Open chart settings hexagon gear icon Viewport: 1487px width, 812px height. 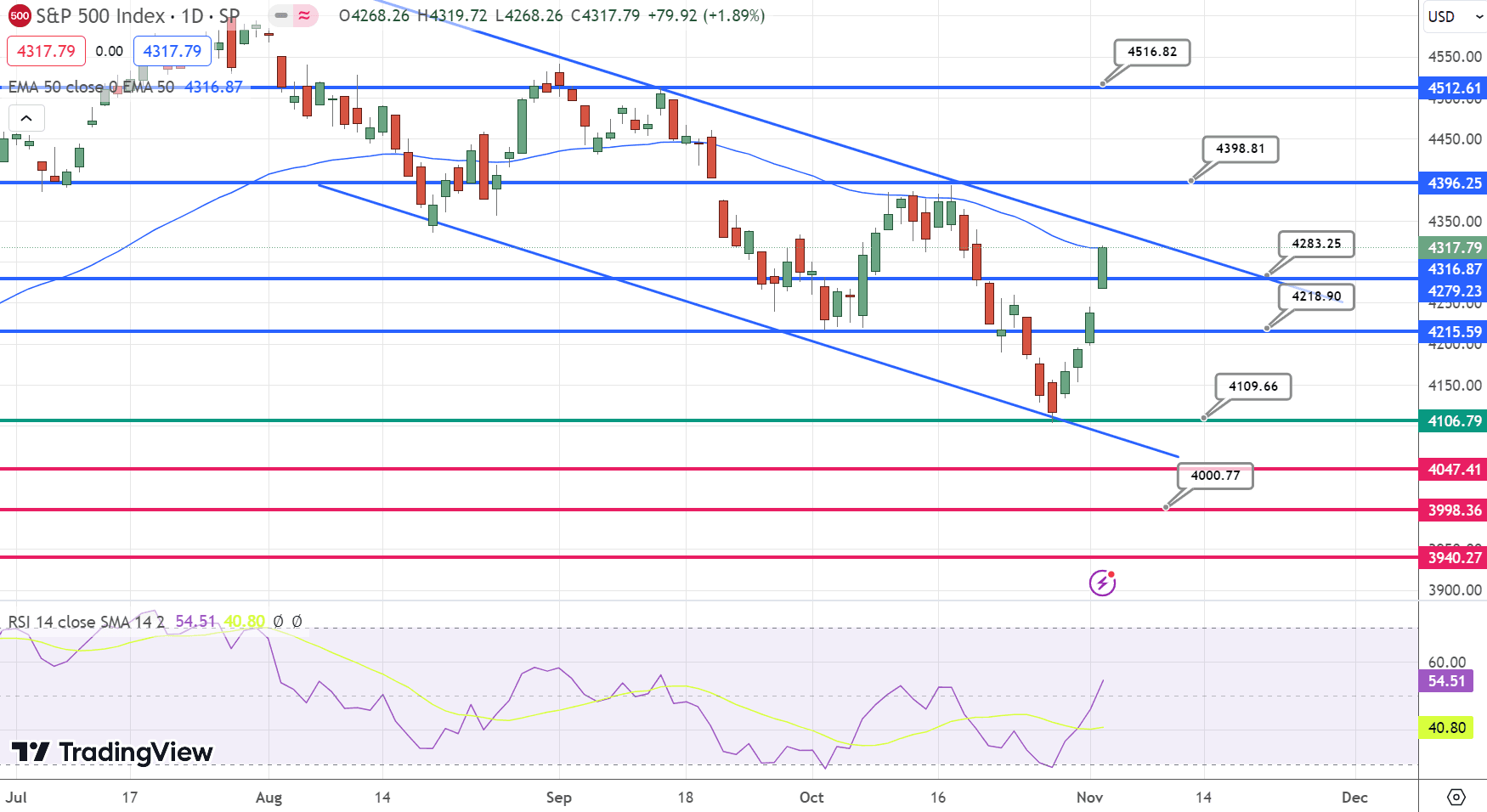point(1456,797)
